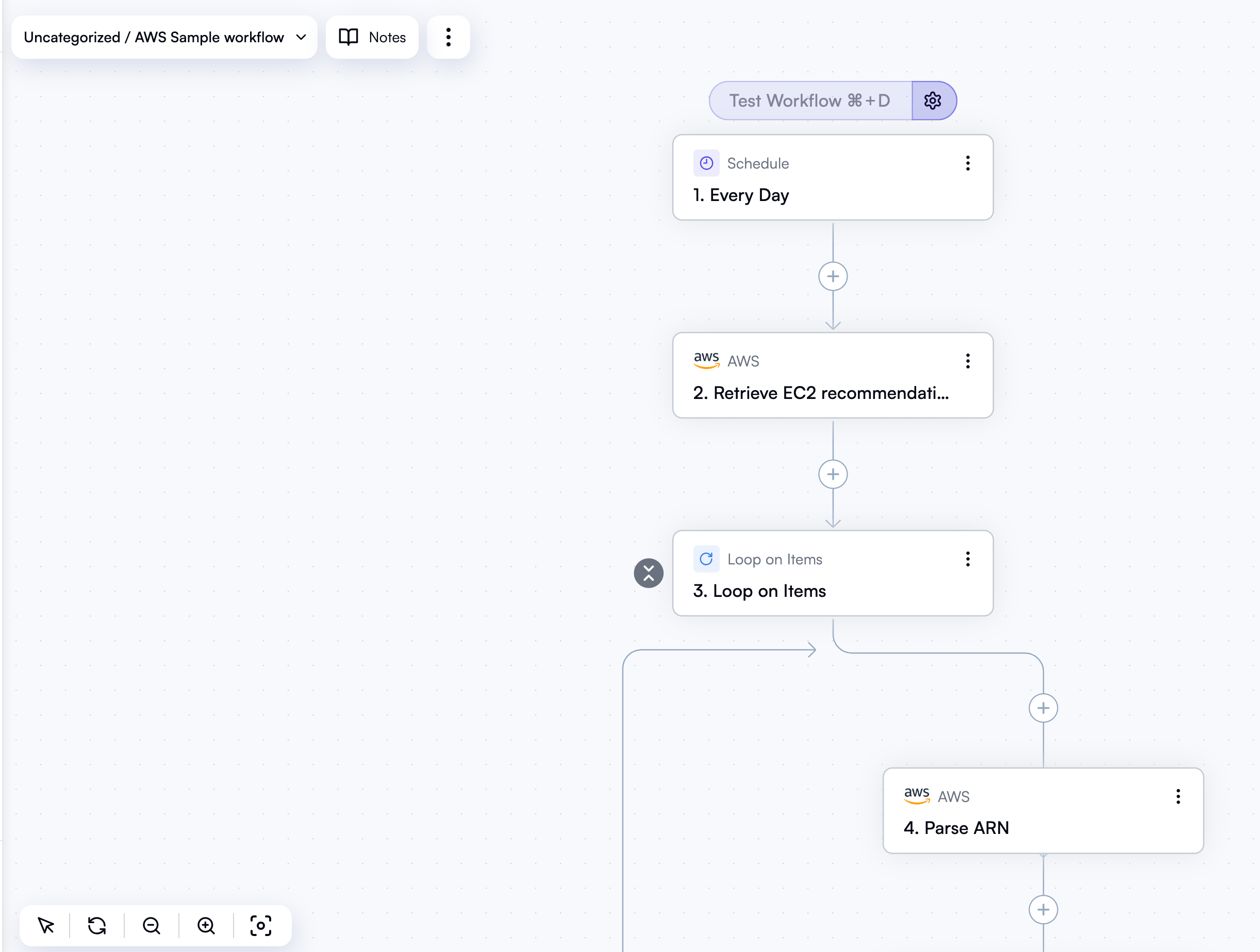This screenshot has height=952, width=1260.
Task: Select the cursor tool in the canvas toolbar
Action: pos(46,925)
